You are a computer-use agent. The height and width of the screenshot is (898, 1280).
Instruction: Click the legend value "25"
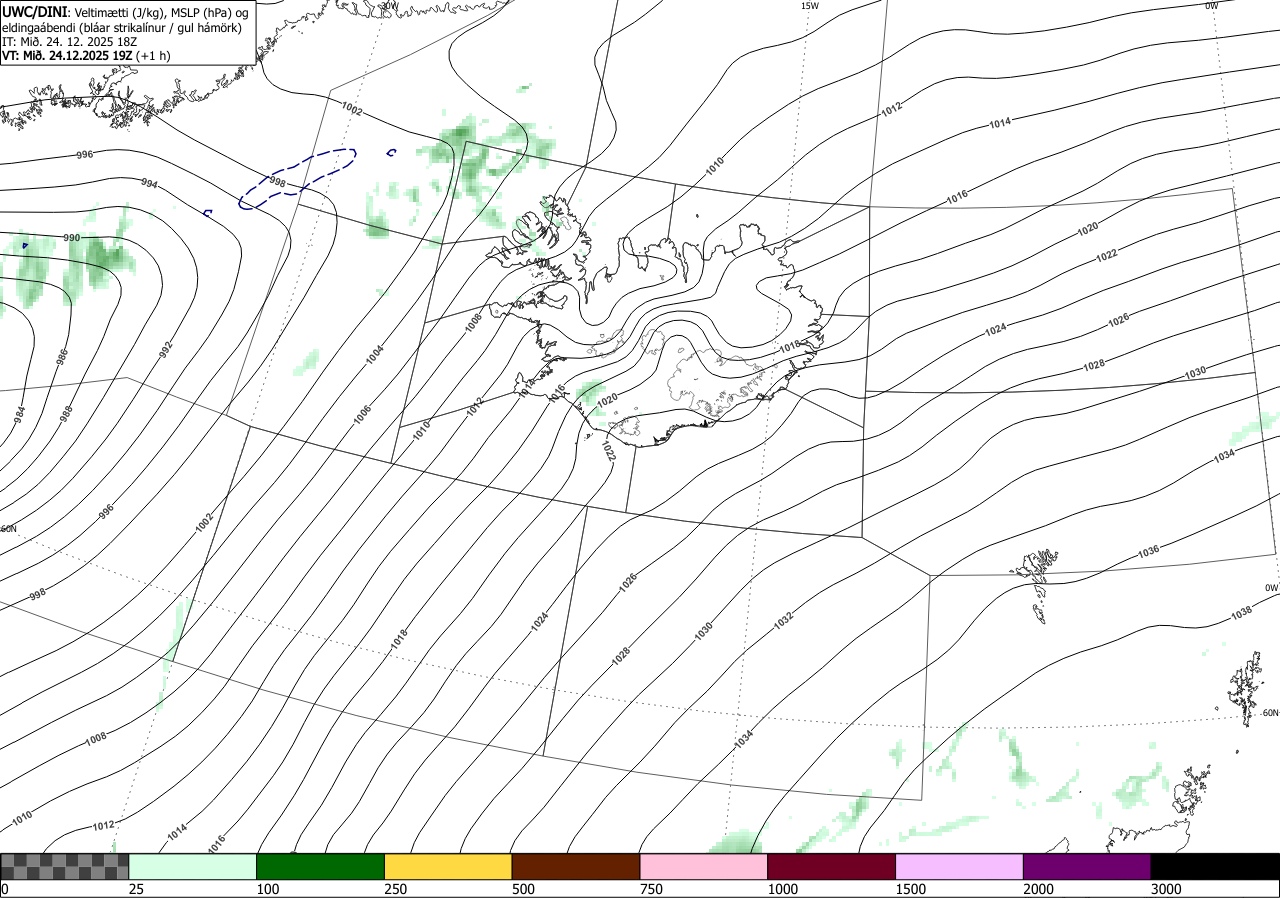tap(137, 889)
